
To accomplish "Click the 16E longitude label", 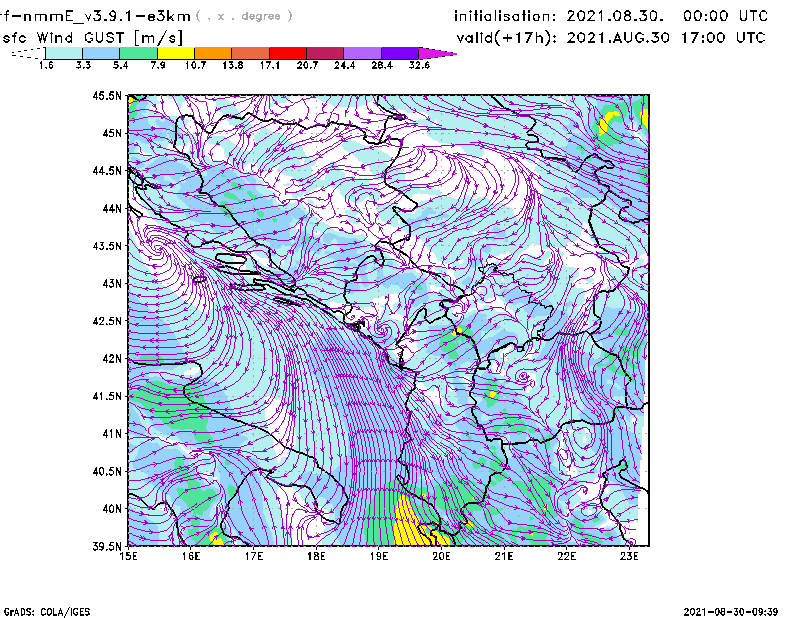I will [x=191, y=556].
